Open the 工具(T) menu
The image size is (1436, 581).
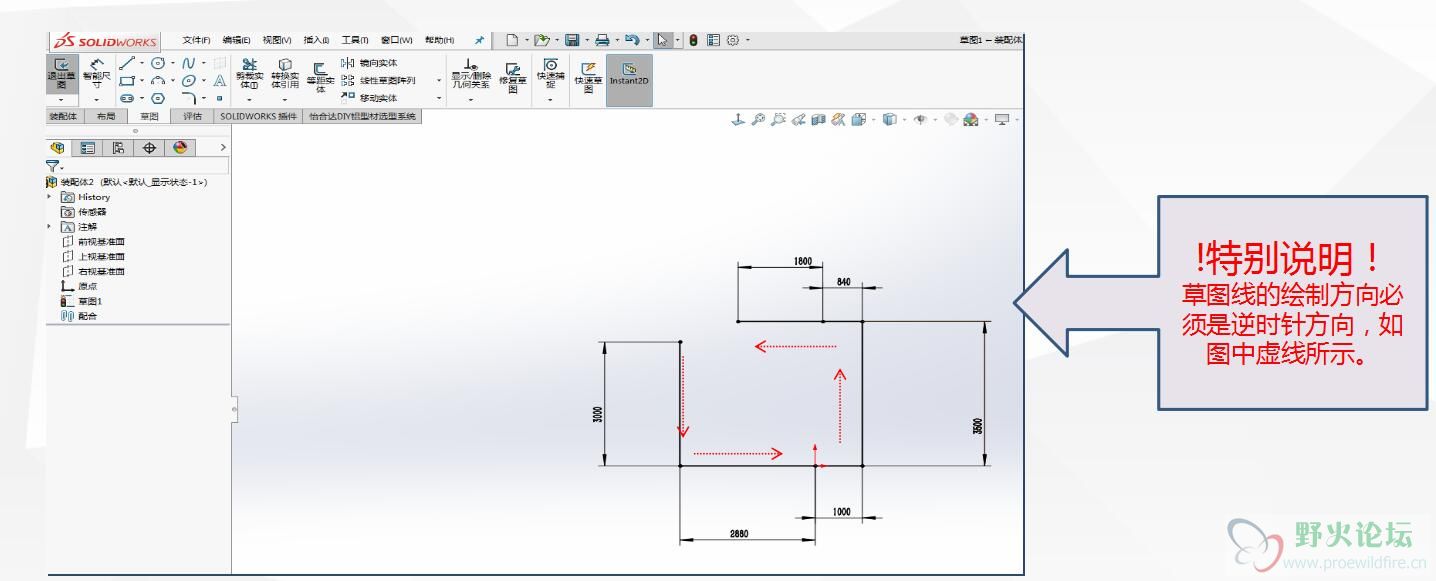(355, 40)
